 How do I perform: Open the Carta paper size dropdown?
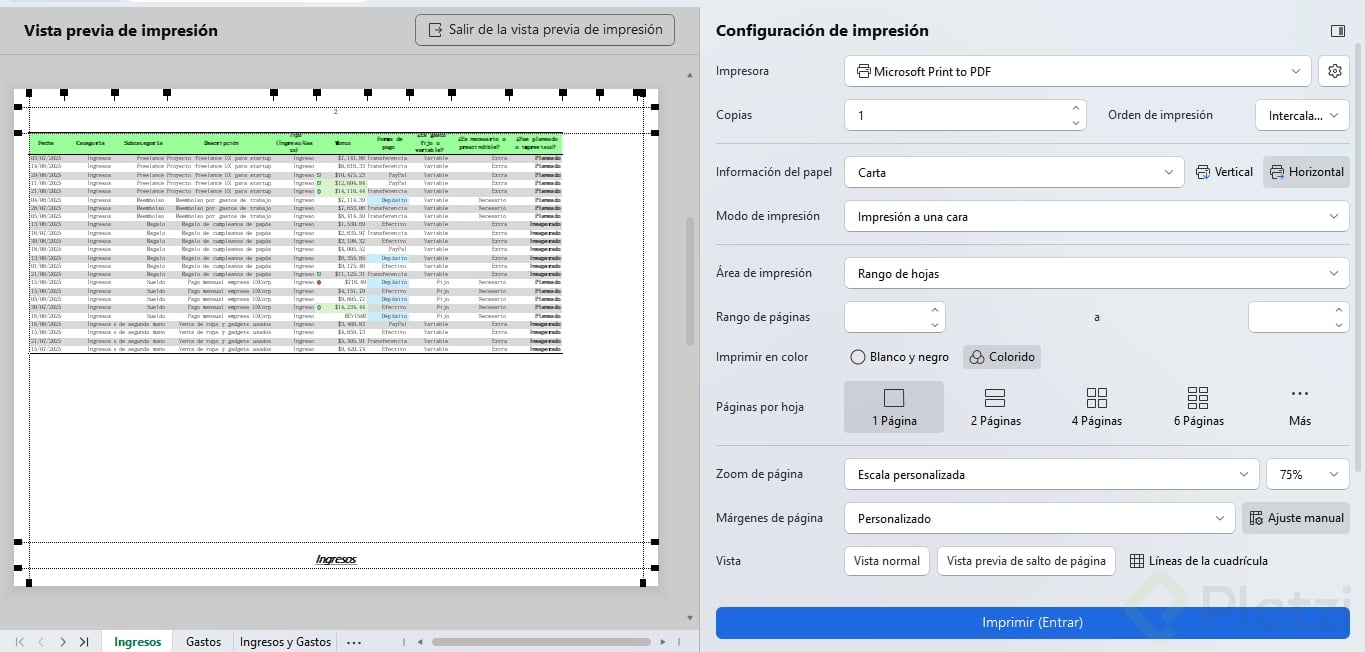[1014, 172]
